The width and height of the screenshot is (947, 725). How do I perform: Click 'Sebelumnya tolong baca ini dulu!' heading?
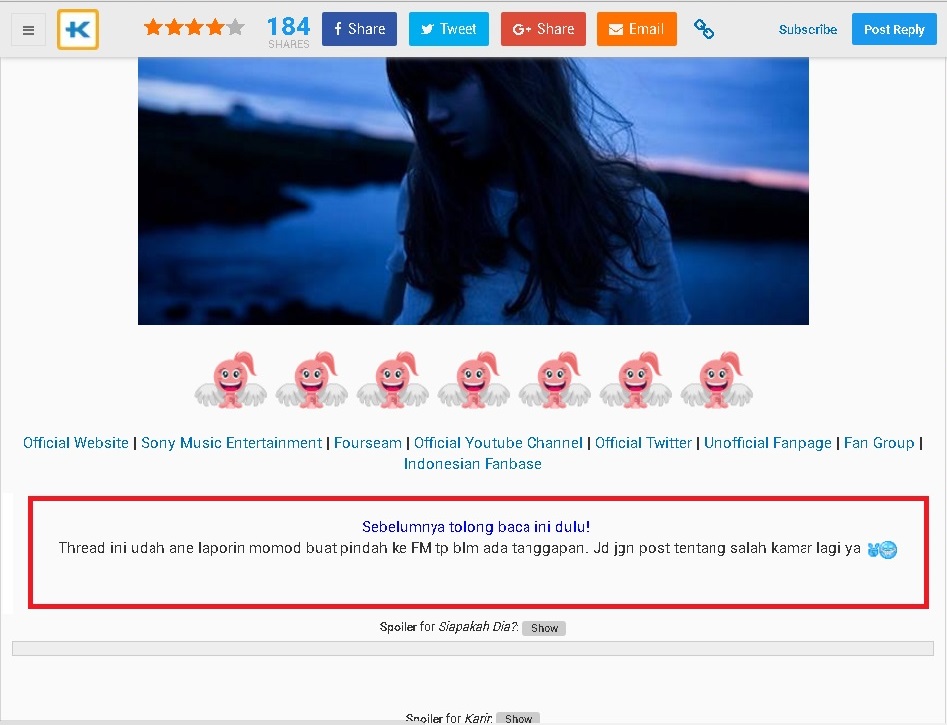[x=476, y=527]
